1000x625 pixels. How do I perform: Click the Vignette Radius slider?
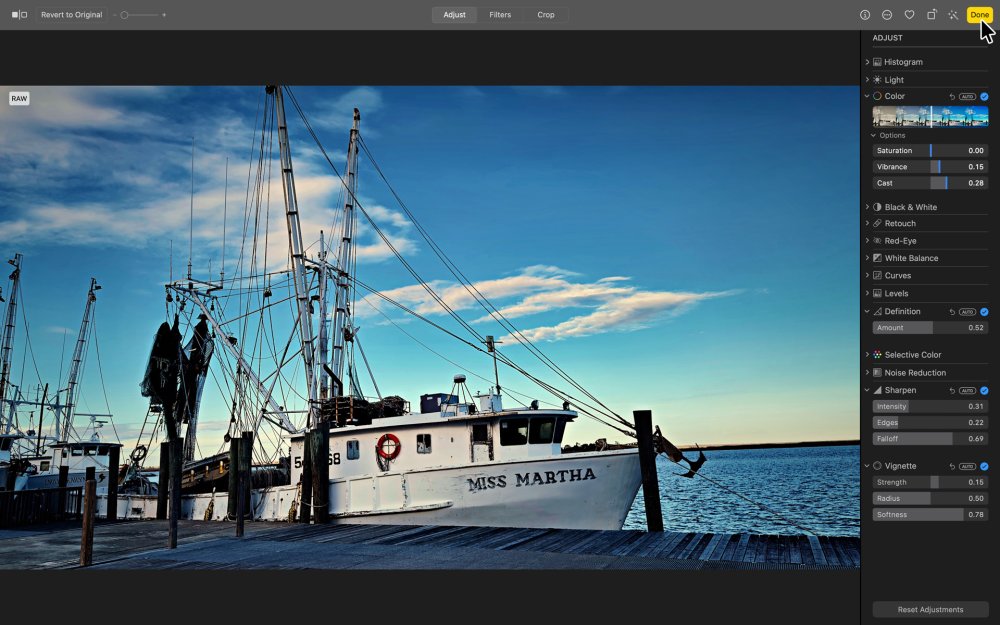[x=930, y=499]
